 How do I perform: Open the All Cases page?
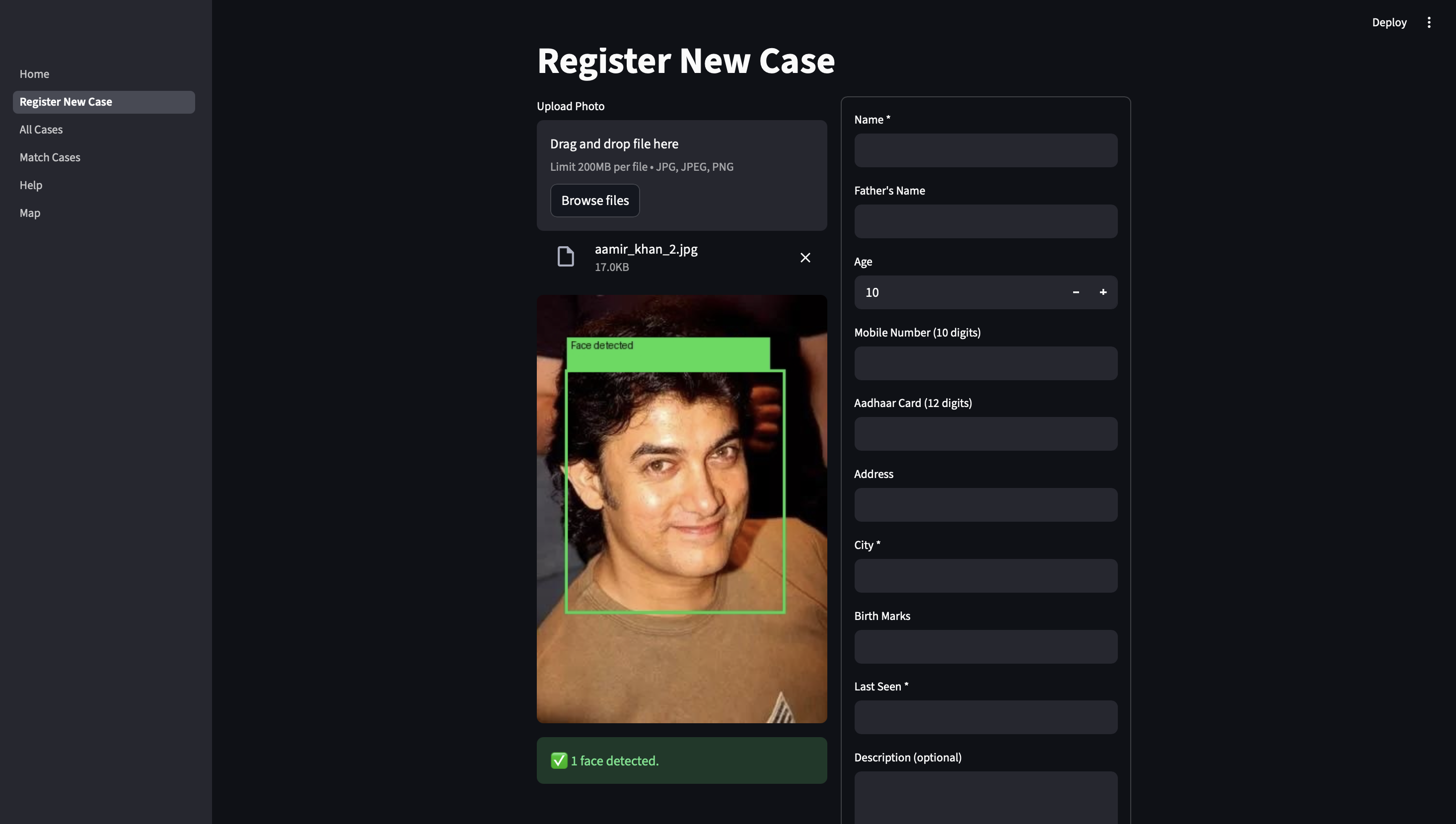point(41,129)
